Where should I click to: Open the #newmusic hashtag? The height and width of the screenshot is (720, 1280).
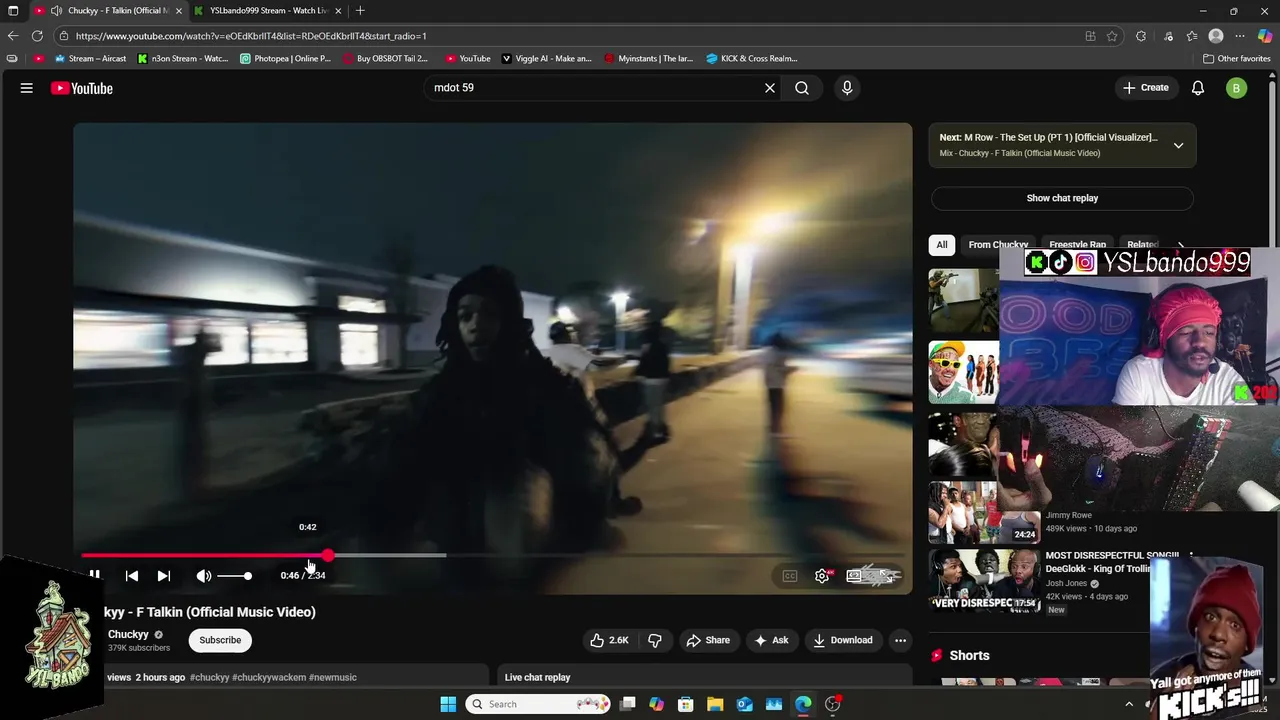click(333, 677)
